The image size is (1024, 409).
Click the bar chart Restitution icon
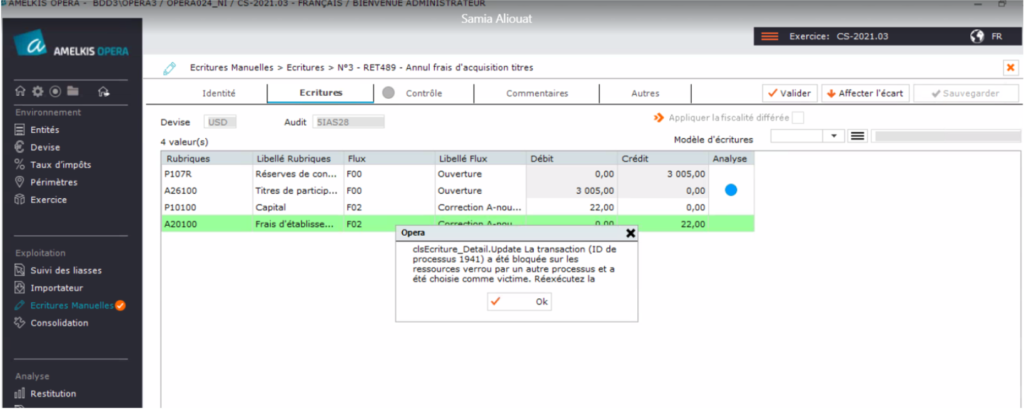[20, 393]
